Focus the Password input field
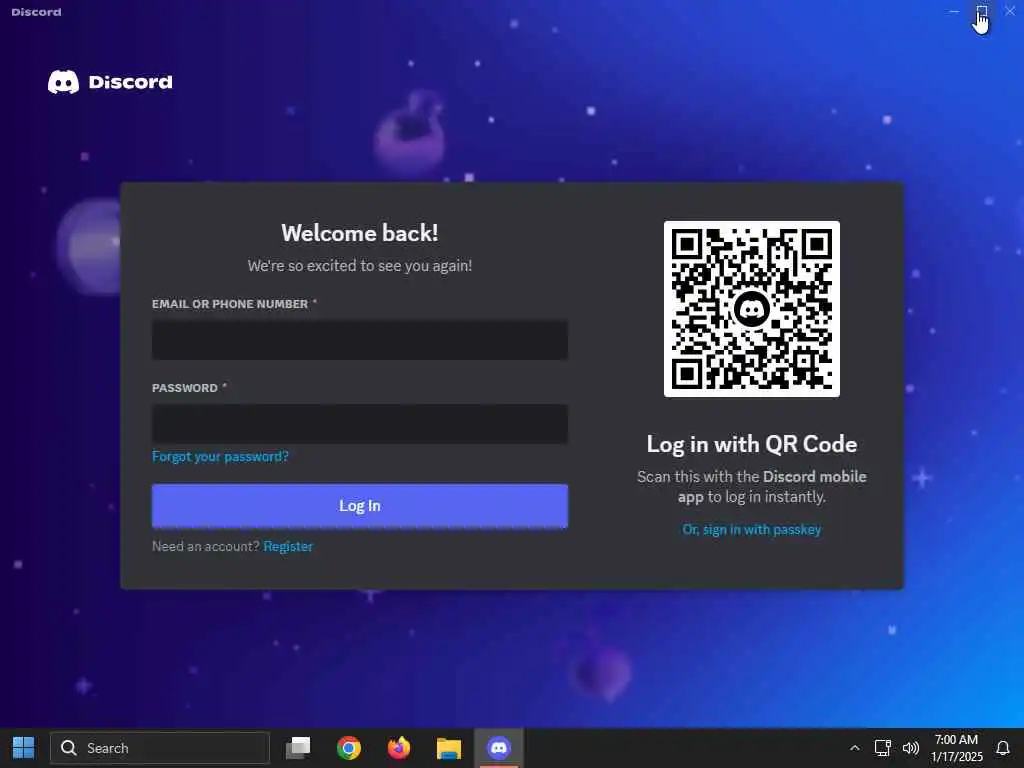Viewport: 1024px width, 768px height. 360,424
